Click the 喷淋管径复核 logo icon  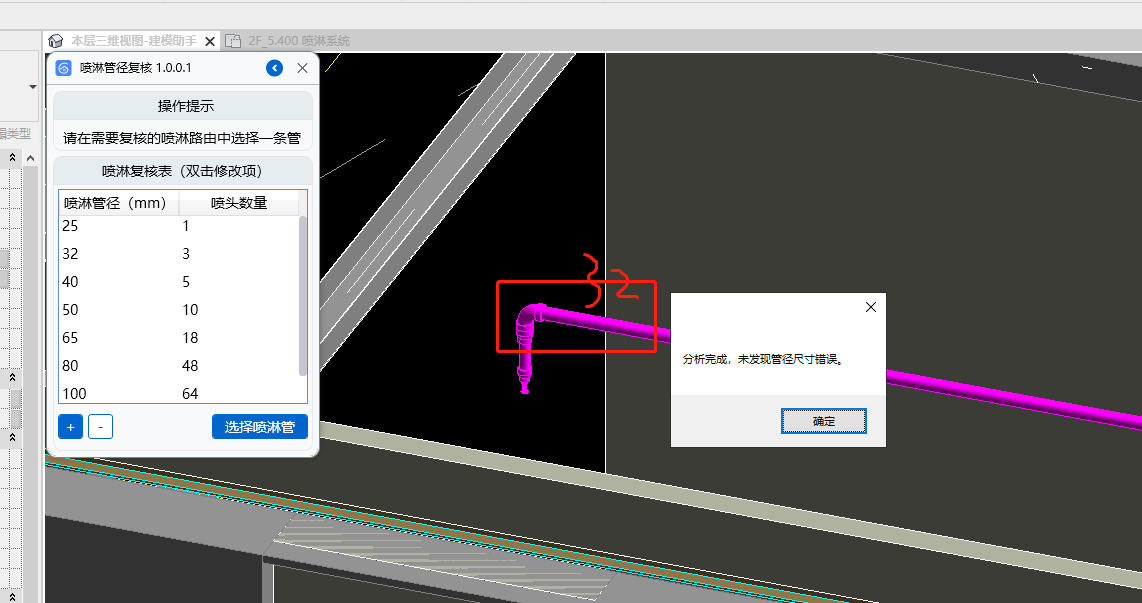pyautogui.click(x=63, y=68)
